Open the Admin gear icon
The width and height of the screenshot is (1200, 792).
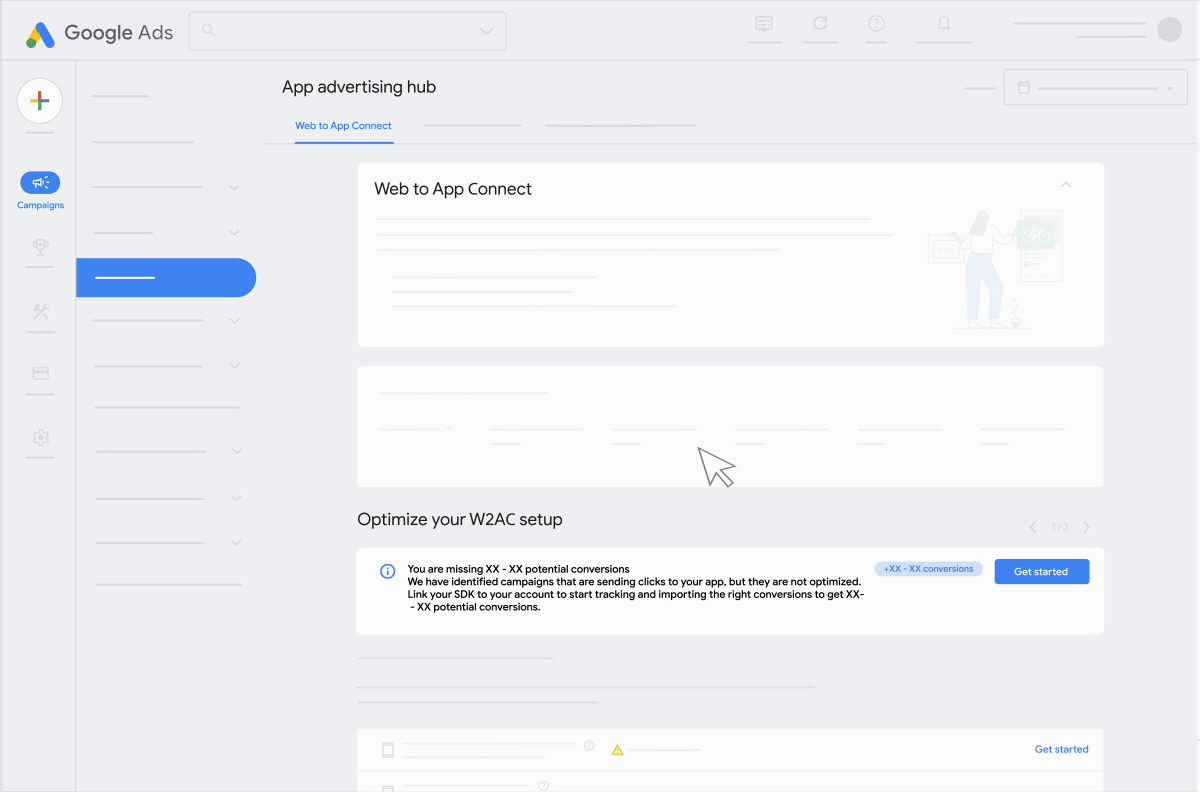coord(40,437)
